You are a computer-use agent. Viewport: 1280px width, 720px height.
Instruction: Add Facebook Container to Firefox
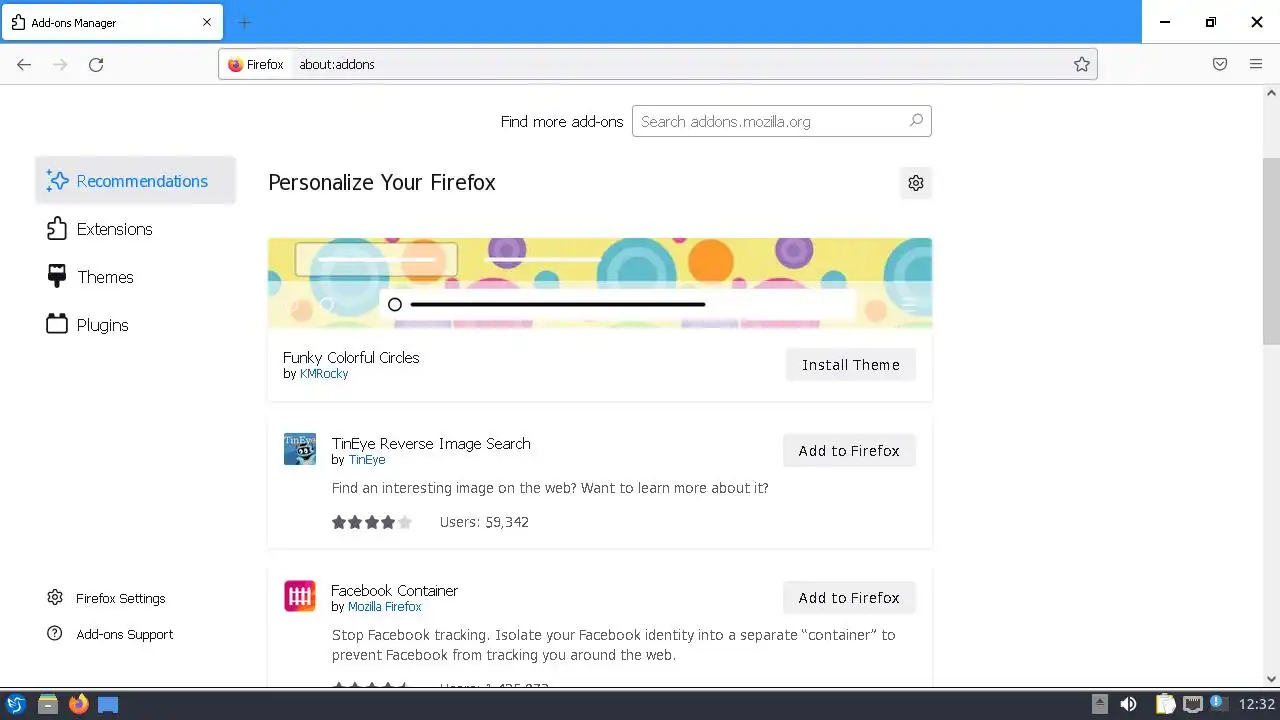pos(849,598)
